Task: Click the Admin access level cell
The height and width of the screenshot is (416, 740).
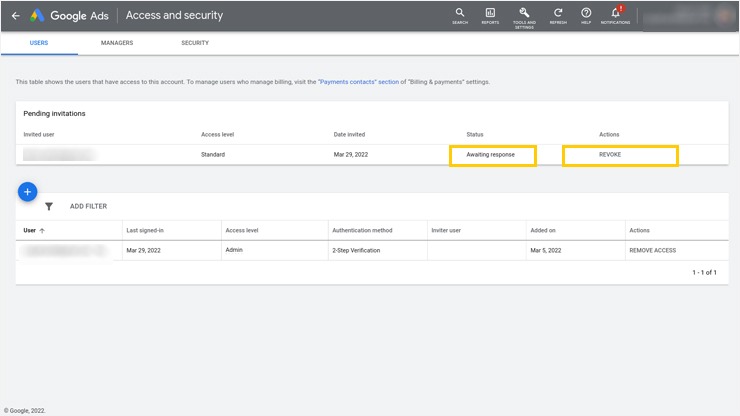Action: (x=234, y=250)
